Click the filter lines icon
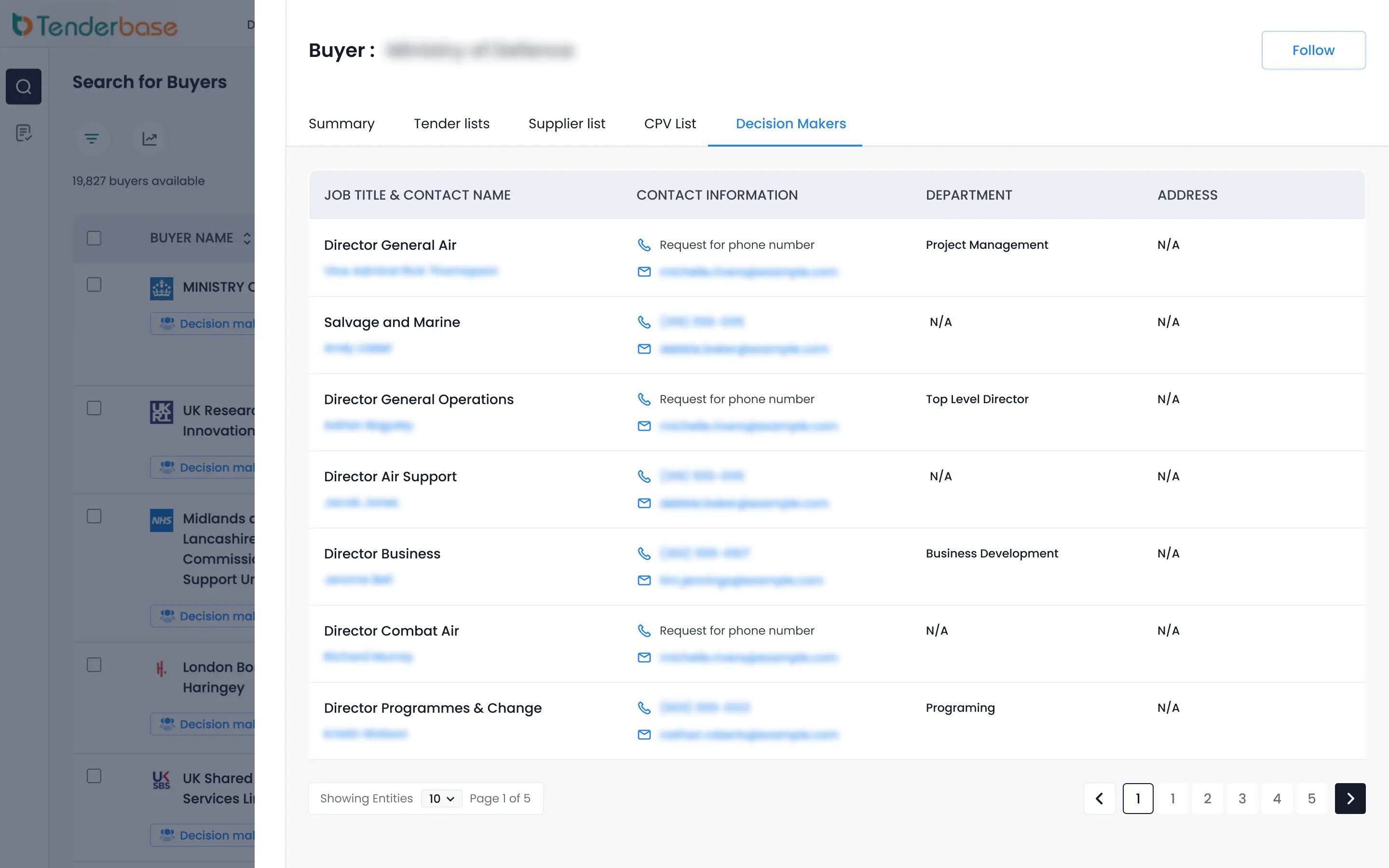Screen dimensions: 1389x868 pos(91,139)
